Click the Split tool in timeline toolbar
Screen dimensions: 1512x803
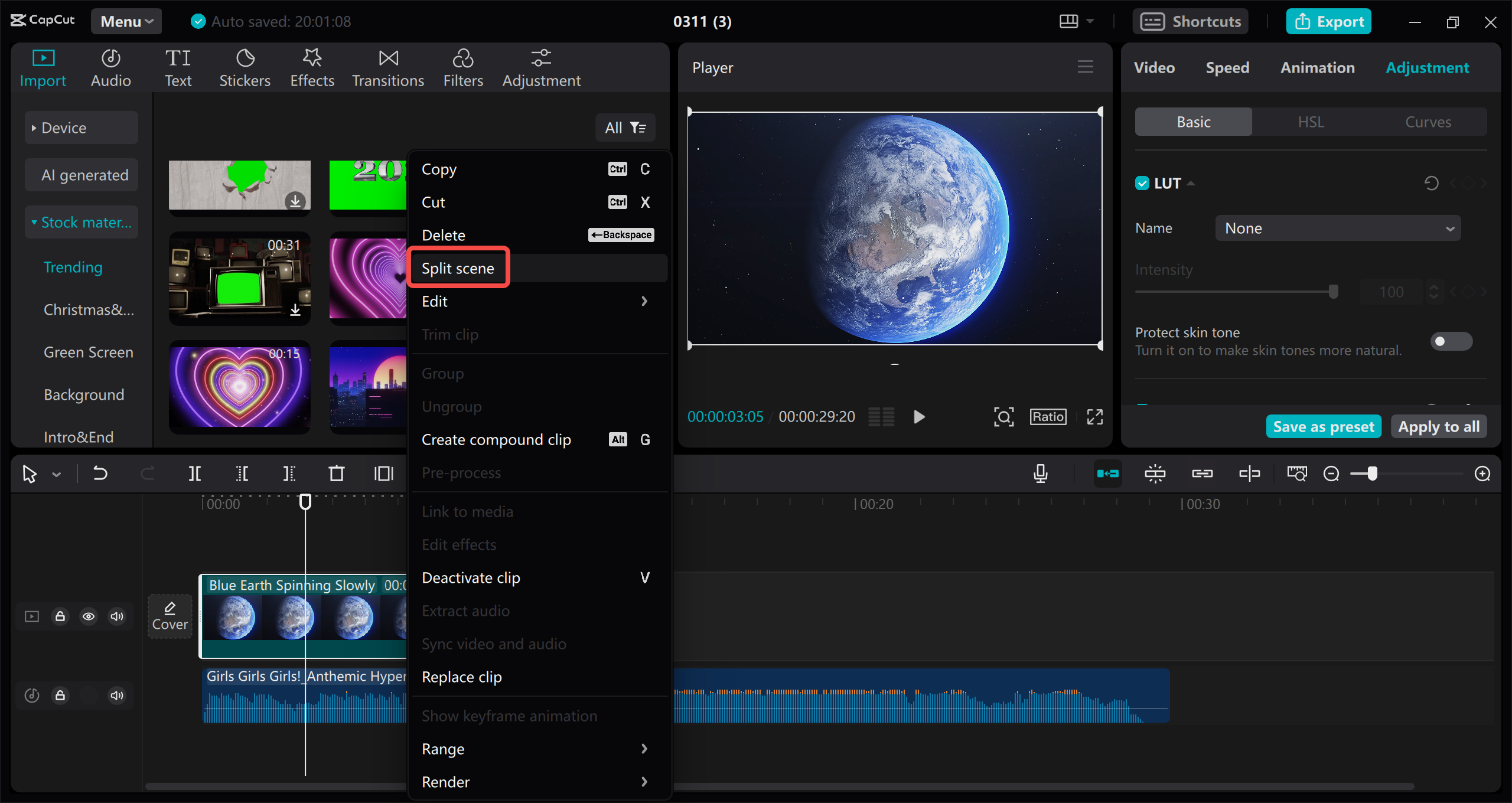click(194, 474)
